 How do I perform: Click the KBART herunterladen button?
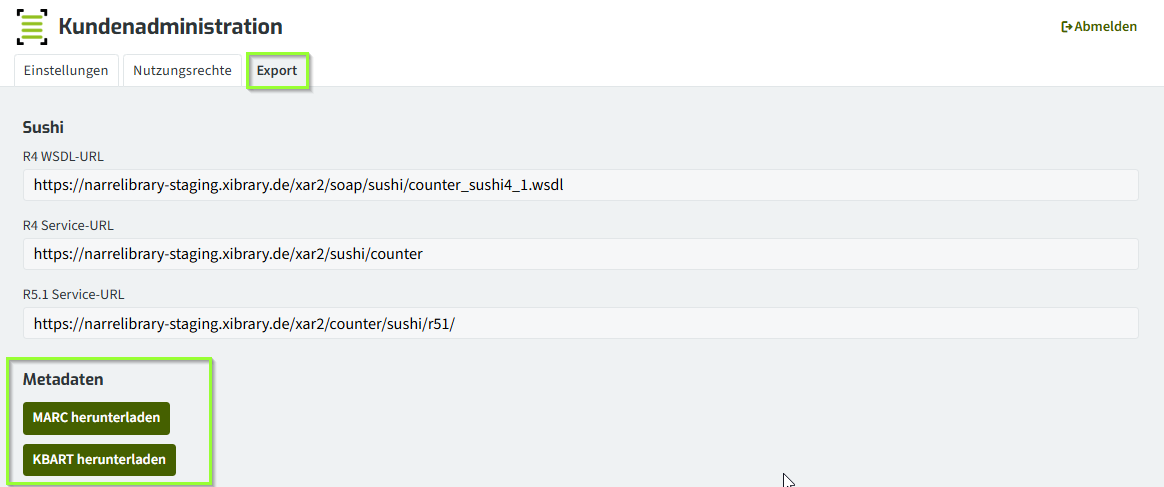pyautogui.click(x=99, y=460)
